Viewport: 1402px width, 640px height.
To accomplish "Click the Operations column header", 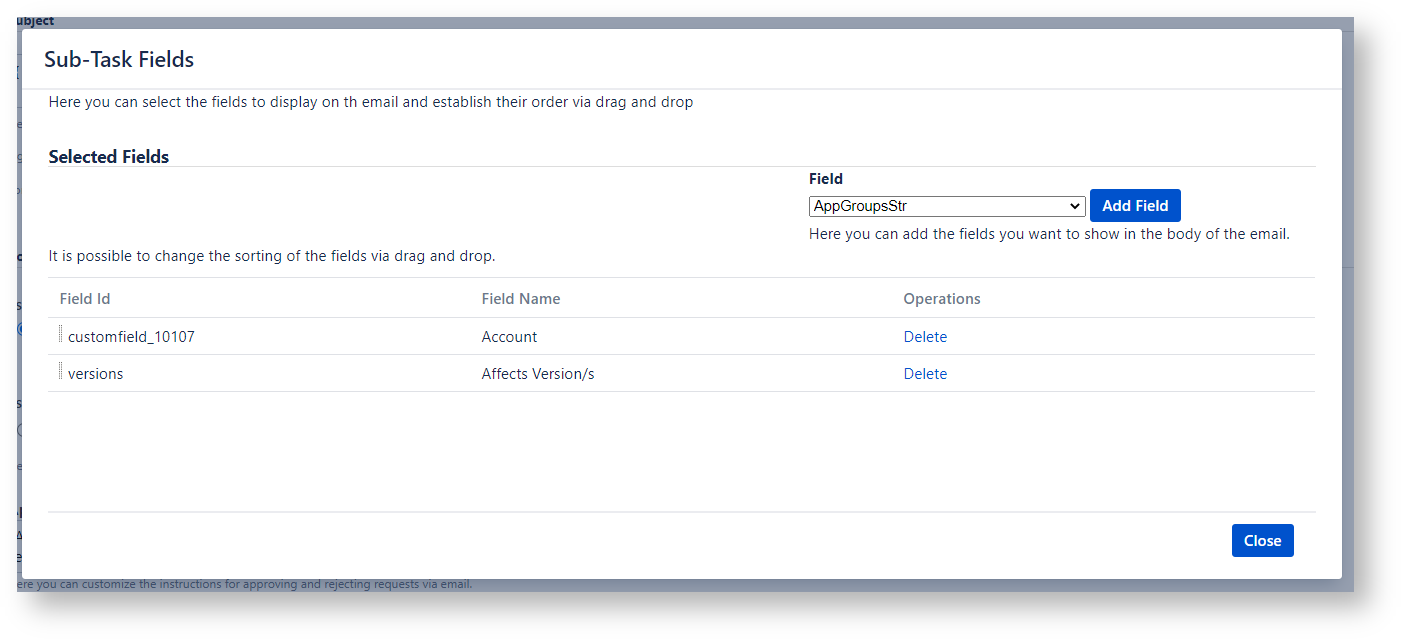I will pyautogui.click(x=941, y=299).
